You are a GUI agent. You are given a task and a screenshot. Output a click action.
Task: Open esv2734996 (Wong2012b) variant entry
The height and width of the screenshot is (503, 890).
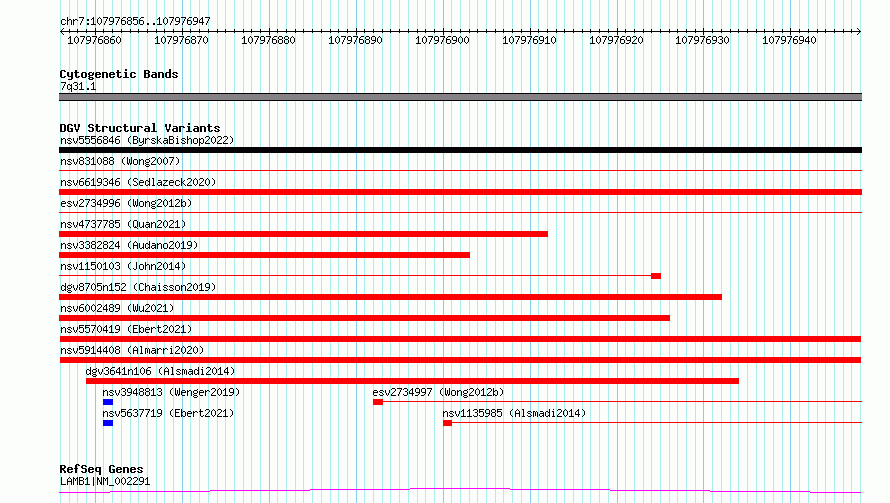click(x=126, y=203)
